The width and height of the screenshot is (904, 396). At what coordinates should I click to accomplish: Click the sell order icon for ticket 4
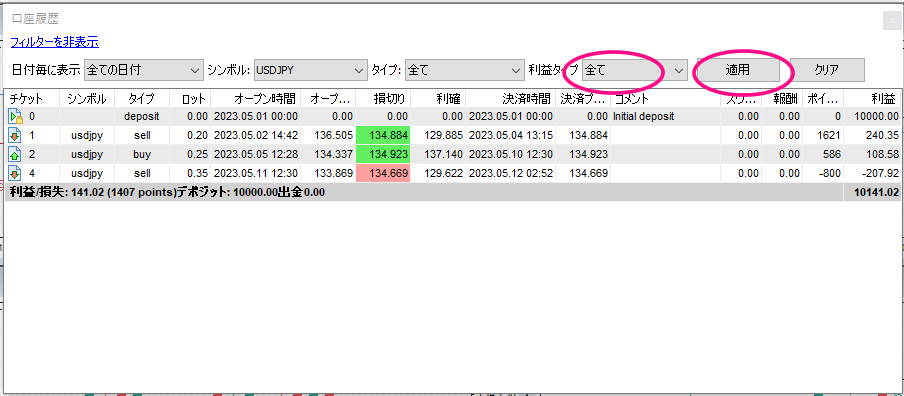click(15, 174)
